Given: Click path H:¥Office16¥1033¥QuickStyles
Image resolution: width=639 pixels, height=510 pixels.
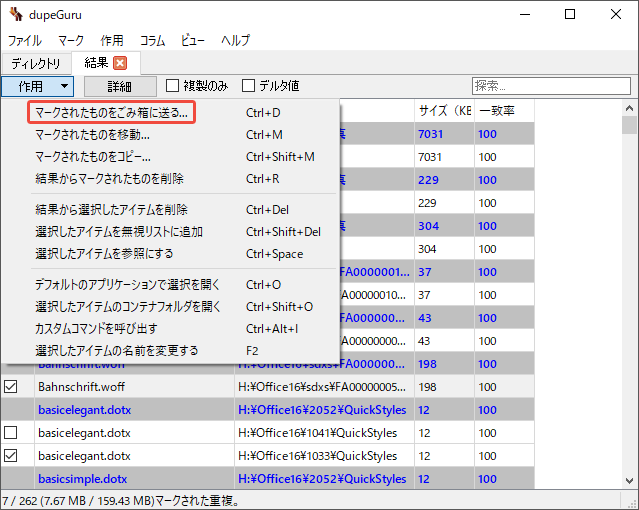Looking at the screenshot, I should (x=317, y=455).
